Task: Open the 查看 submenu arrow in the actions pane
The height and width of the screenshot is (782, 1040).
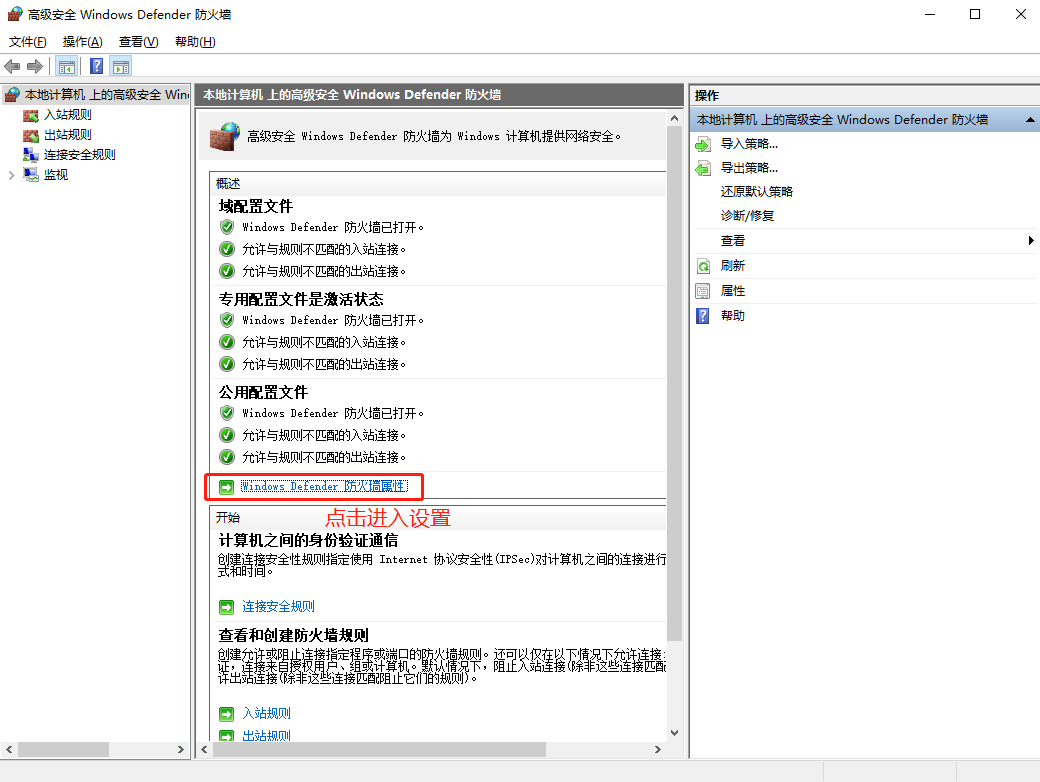Action: [1031, 241]
